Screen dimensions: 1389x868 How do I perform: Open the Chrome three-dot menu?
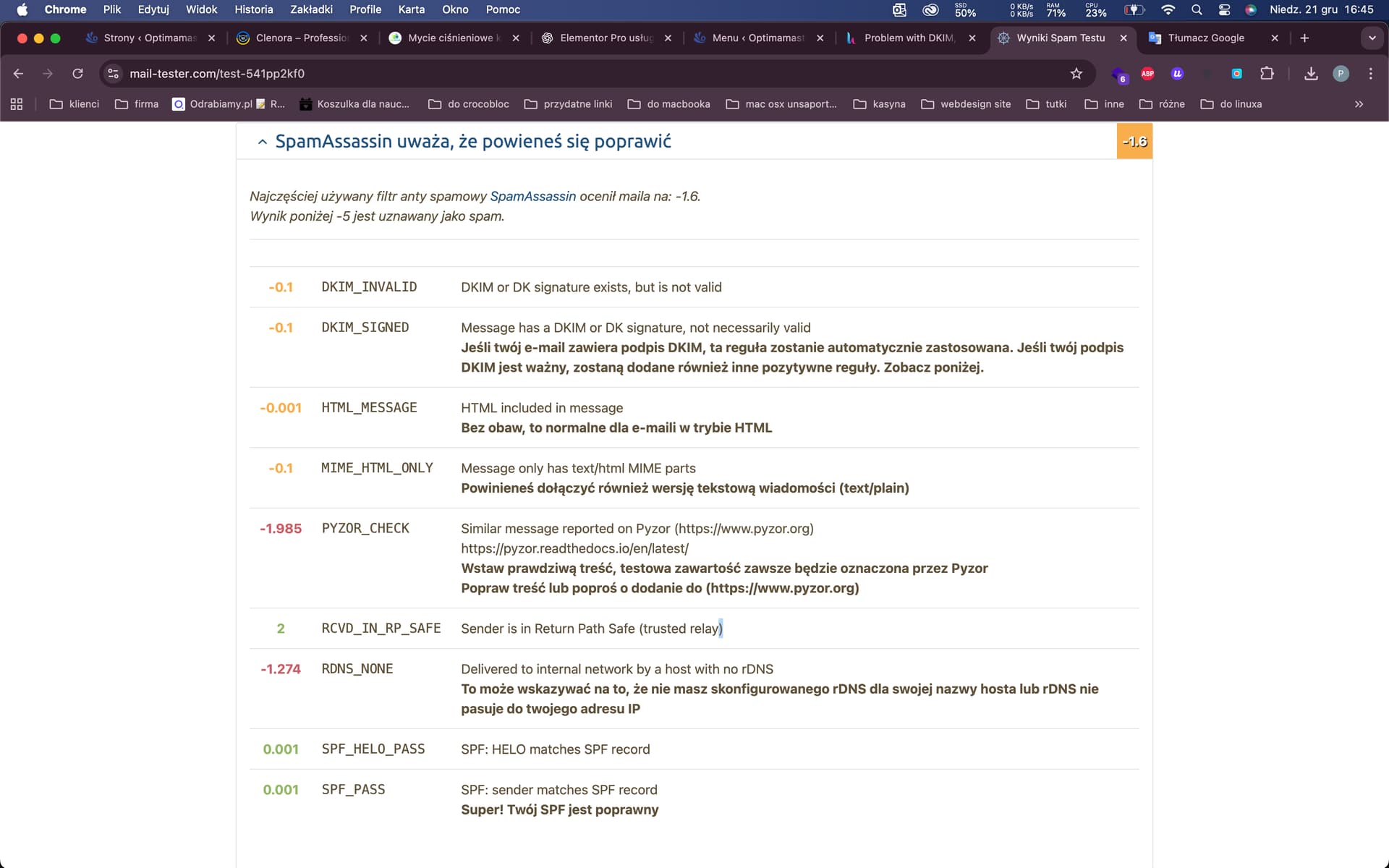(1370, 74)
